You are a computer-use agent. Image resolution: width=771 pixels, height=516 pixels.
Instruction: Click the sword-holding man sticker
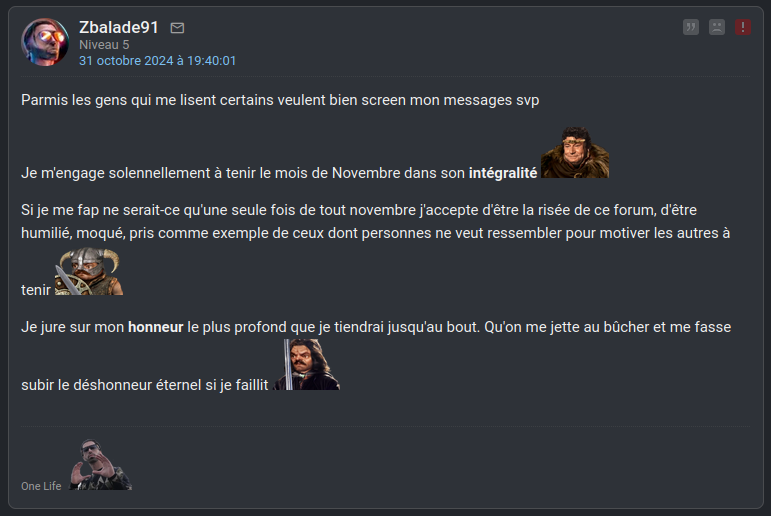306,364
